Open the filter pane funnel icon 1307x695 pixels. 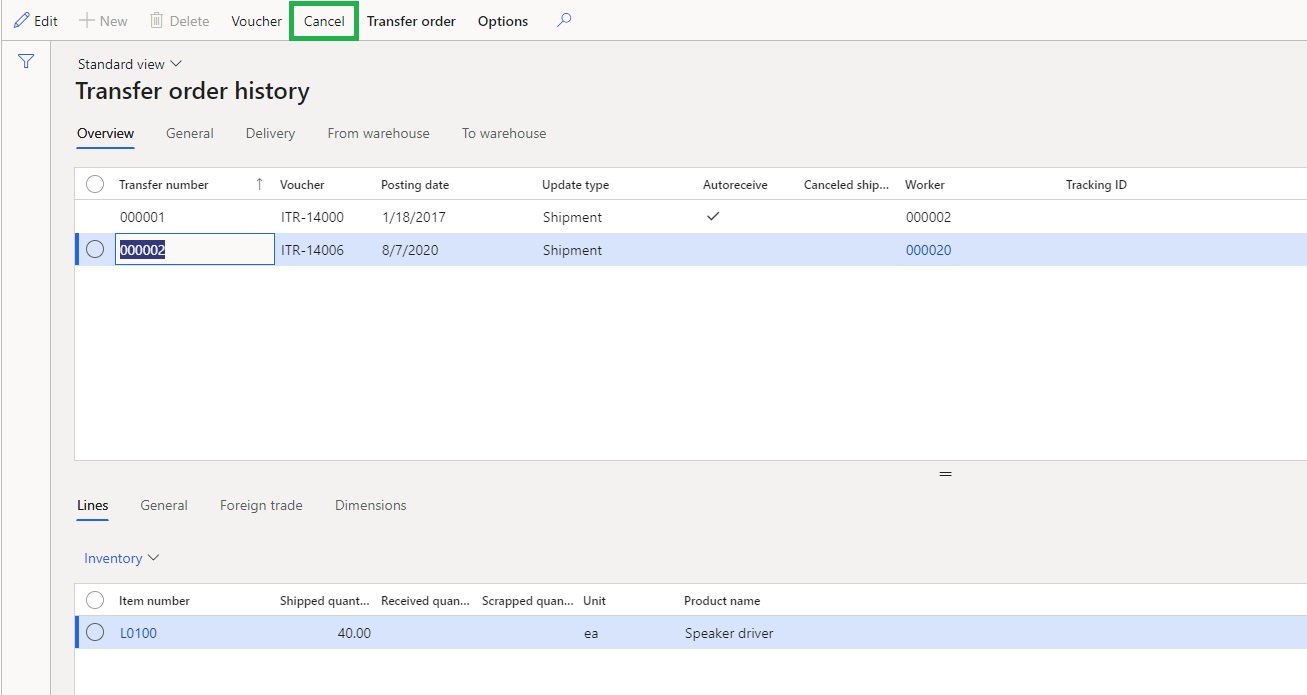[x=26, y=62]
